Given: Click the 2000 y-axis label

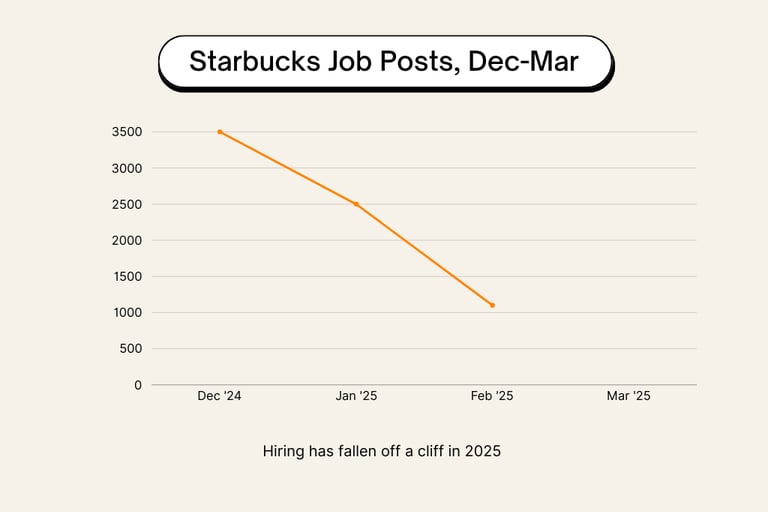Looking at the screenshot, I should pos(126,240).
